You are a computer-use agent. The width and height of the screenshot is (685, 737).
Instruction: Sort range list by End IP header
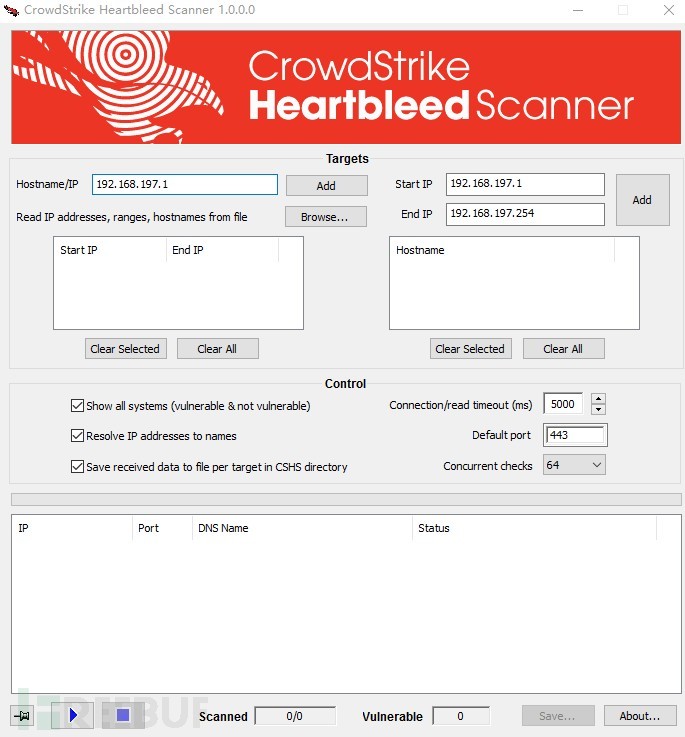pyautogui.click(x=222, y=250)
